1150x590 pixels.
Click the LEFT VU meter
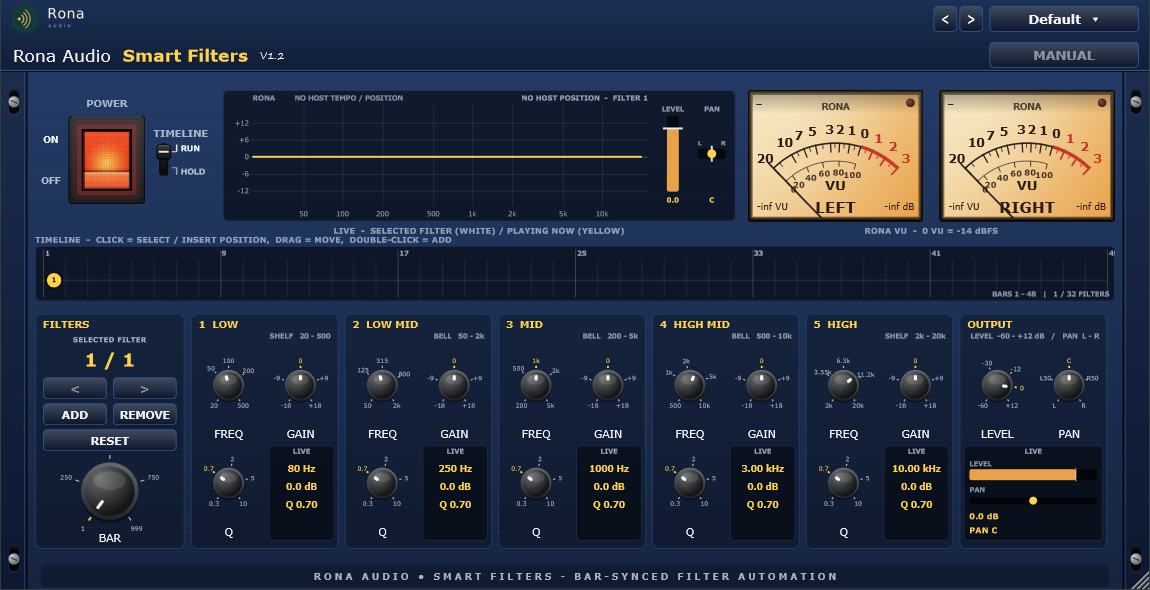pos(835,156)
